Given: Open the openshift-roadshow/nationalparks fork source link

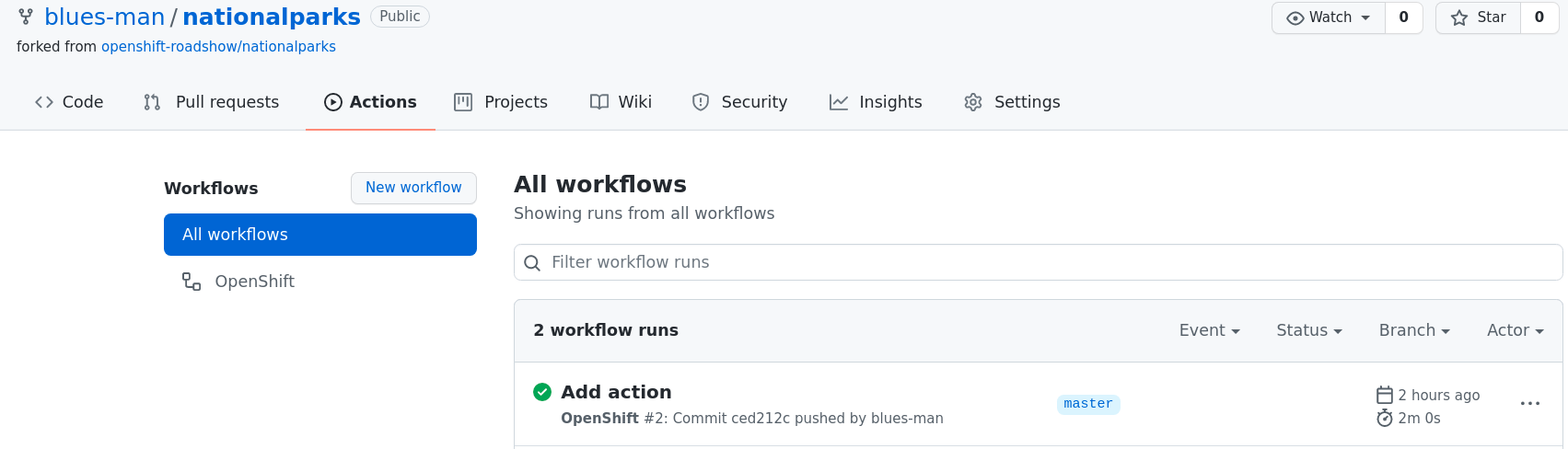Looking at the screenshot, I should (x=218, y=47).
